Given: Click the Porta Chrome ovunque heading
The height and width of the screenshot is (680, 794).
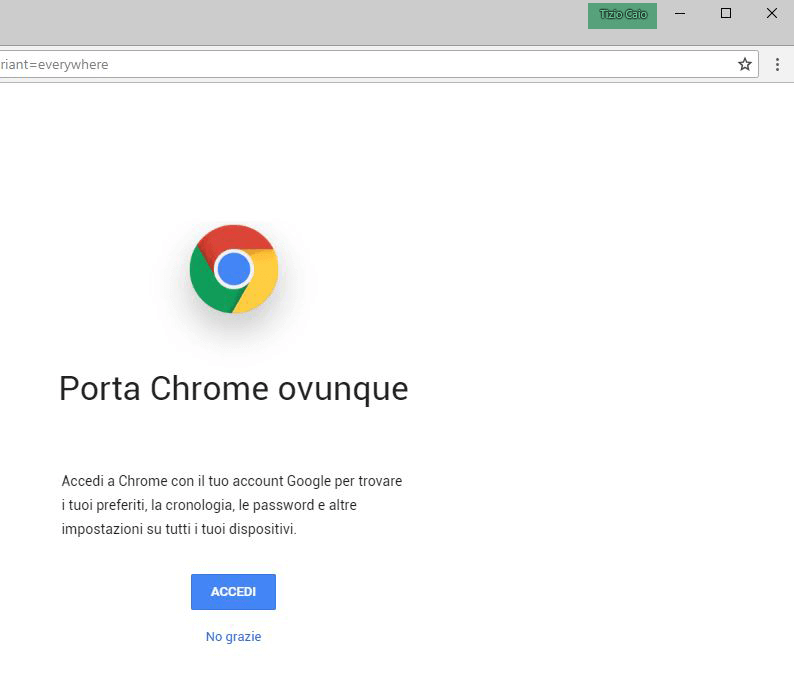Looking at the screenshot, I should coord(233,389).
